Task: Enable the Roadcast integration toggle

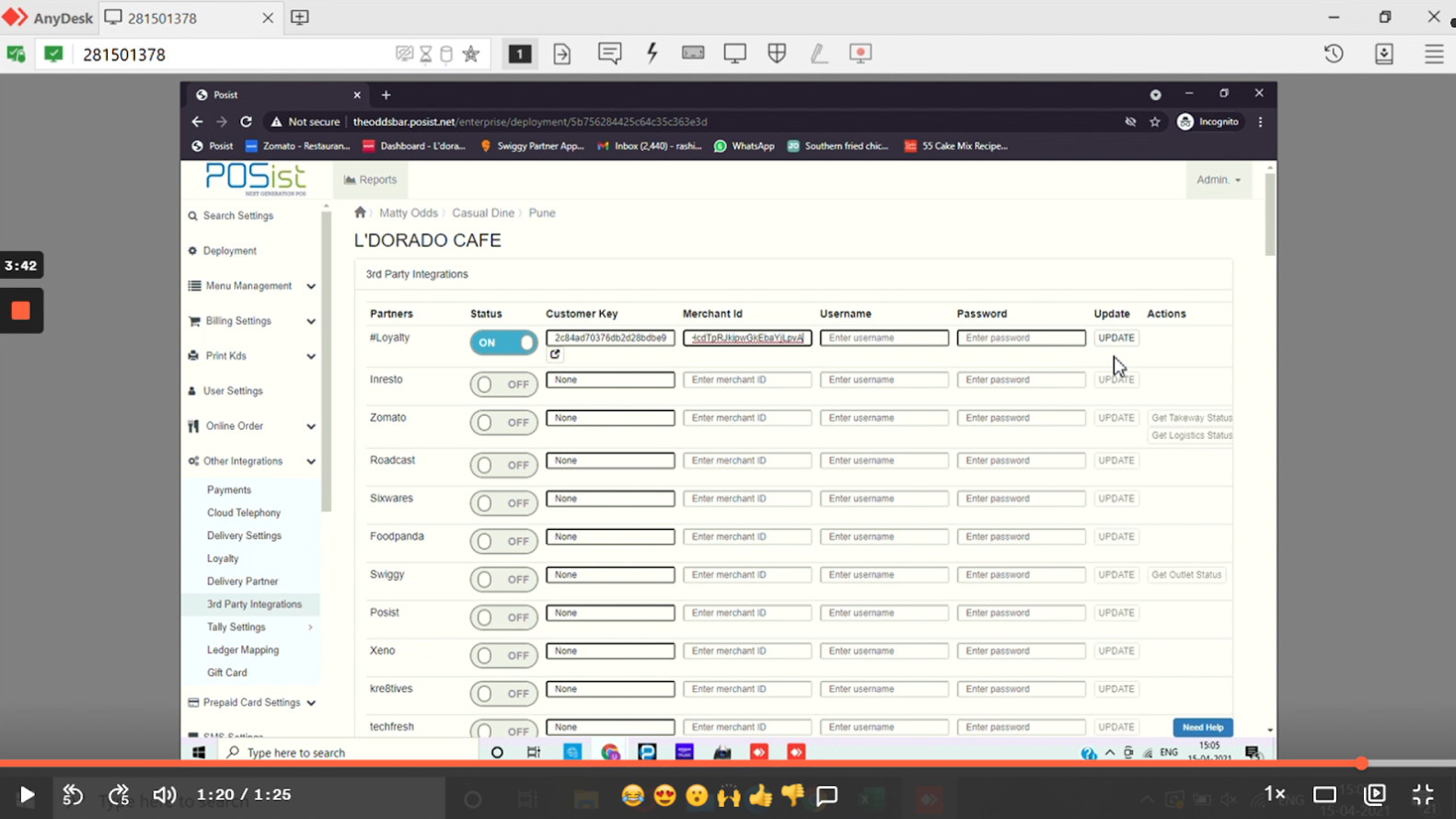Action: pyautogui.click(x=503, y=465)
